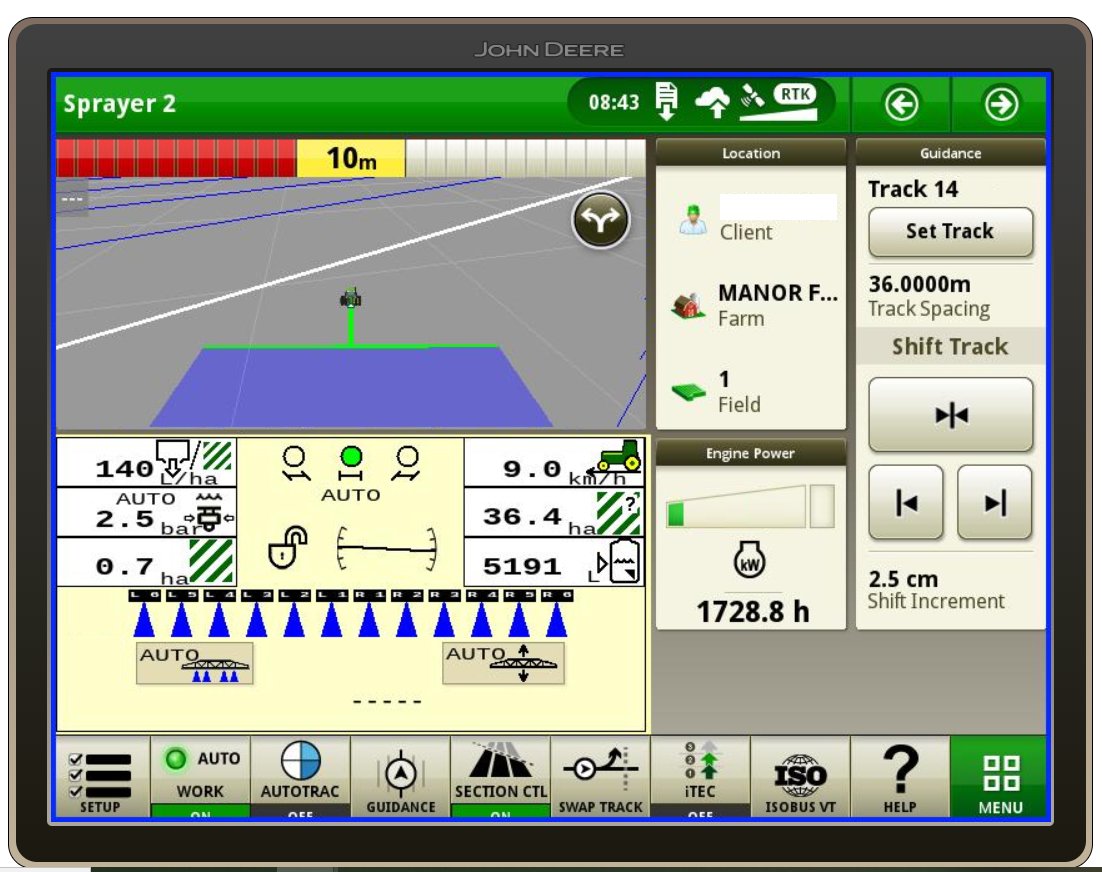The image size is (1102, 872).
Task: Tap the red lightbar segments
Action: point(176,158)
